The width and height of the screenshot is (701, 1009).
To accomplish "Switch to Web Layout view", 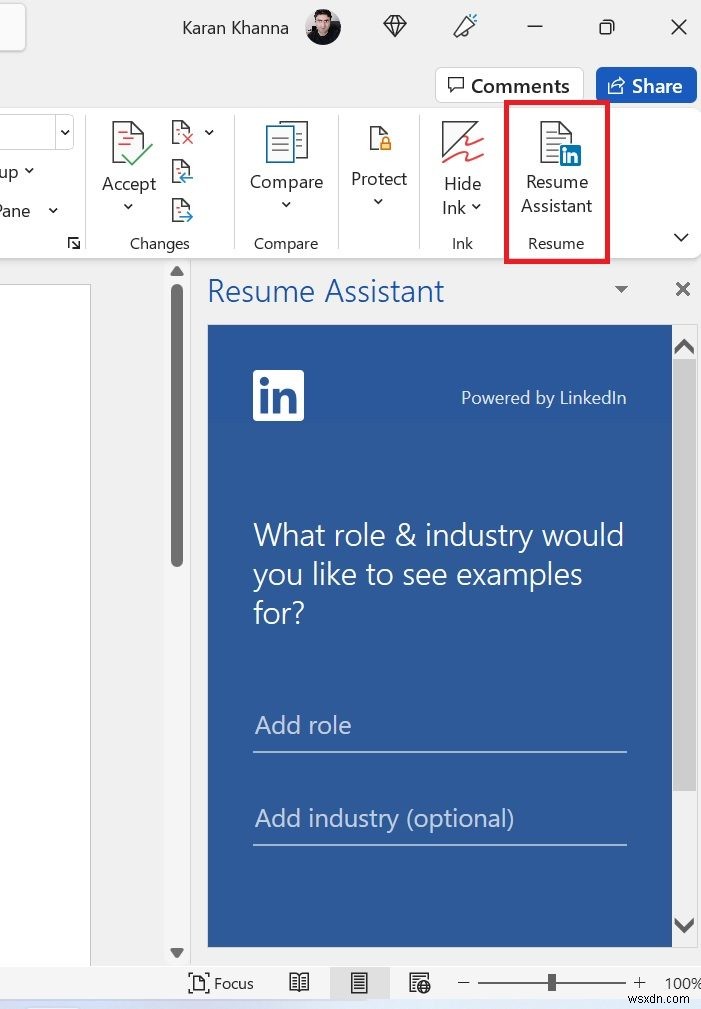I will [x=419, y=982].
